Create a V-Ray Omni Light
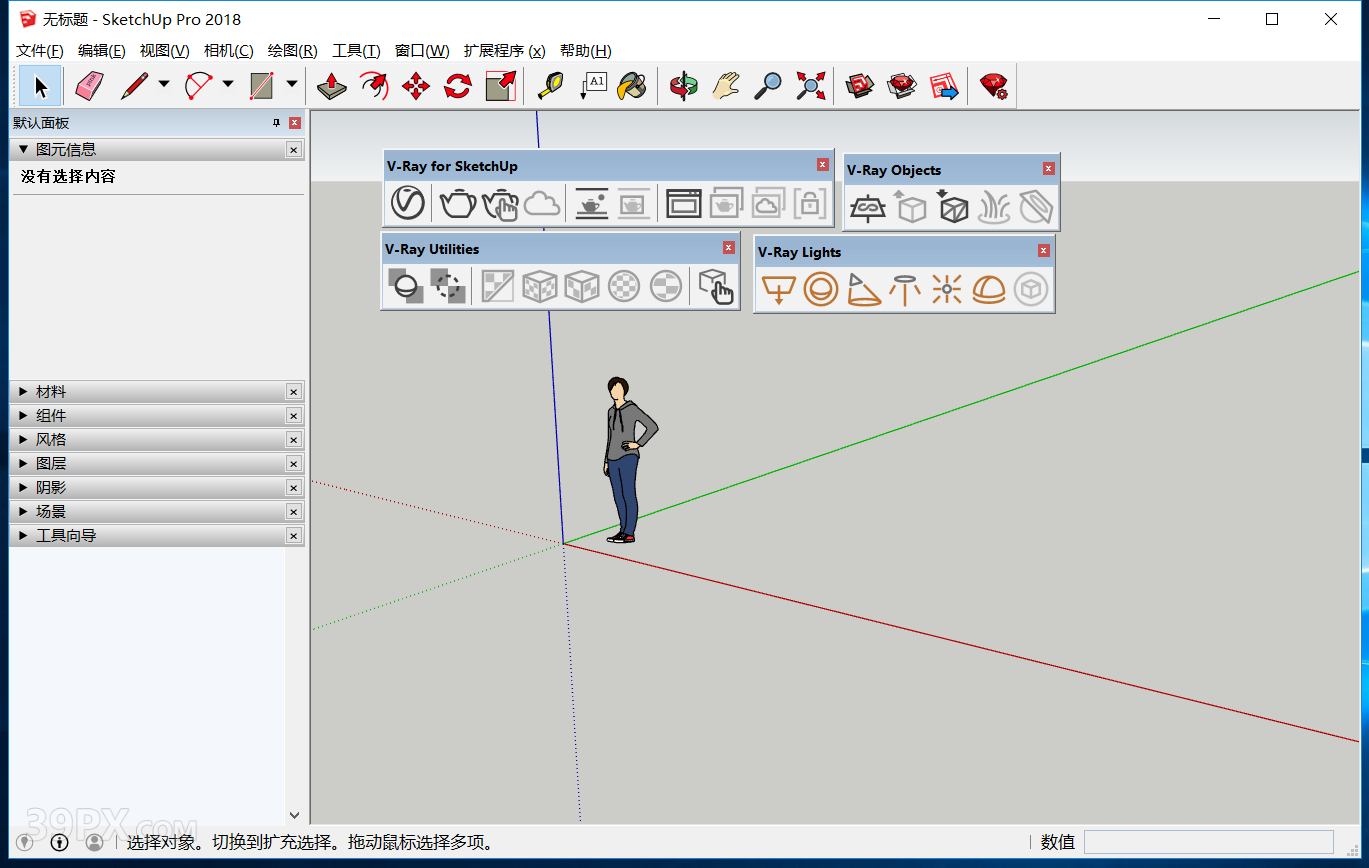Image resolution: width=1369 pixels, height=868 pixels. click(947, 289)
